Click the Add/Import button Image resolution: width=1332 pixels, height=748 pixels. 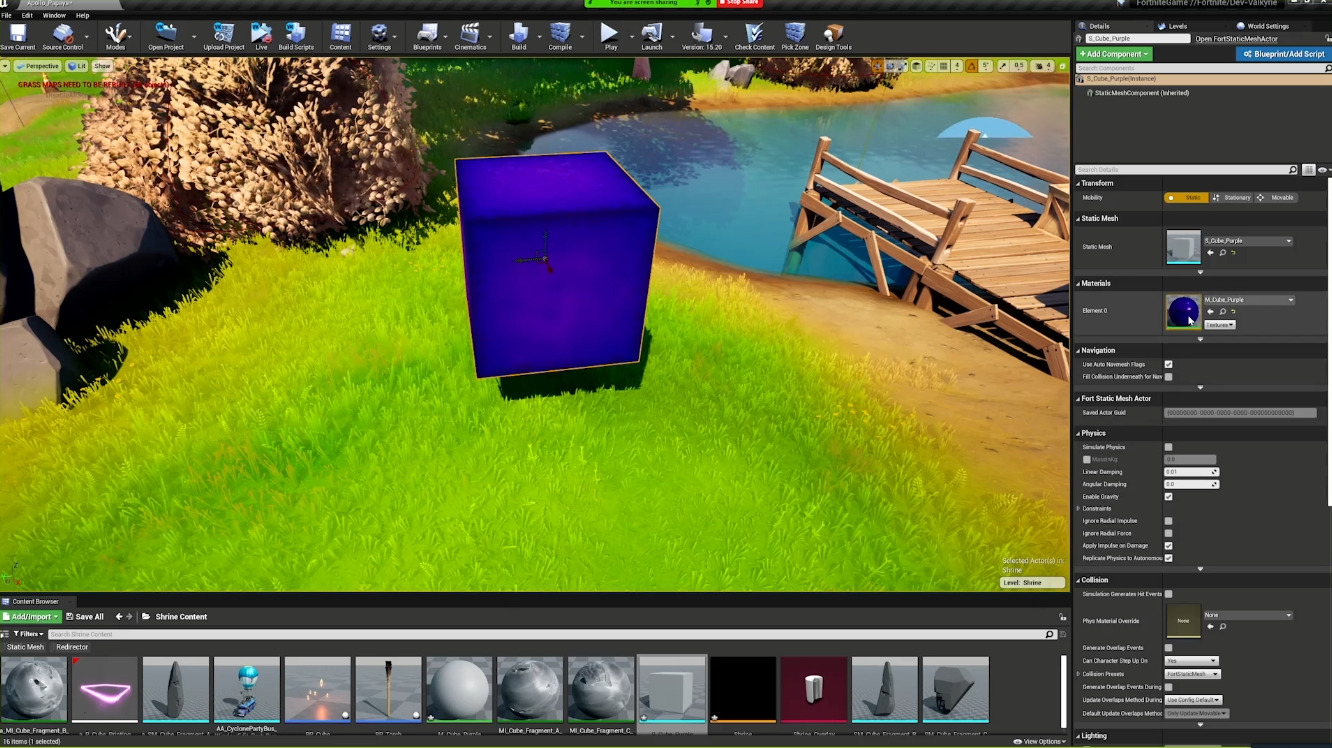[31, 617]
